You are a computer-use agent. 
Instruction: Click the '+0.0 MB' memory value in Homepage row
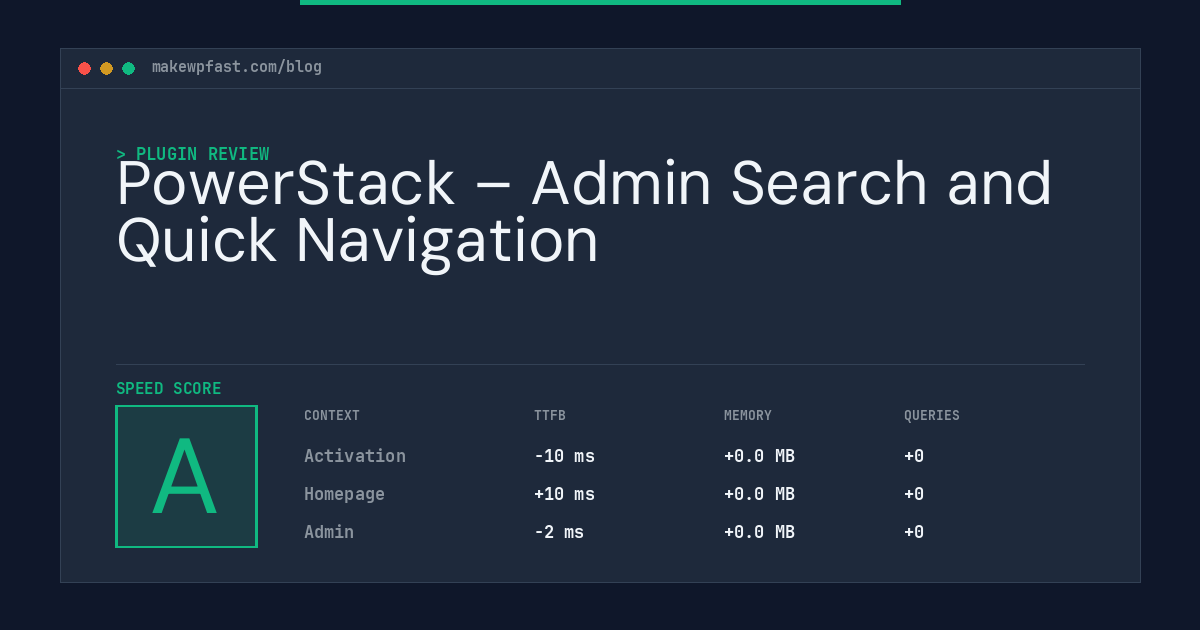coord(759,494)
